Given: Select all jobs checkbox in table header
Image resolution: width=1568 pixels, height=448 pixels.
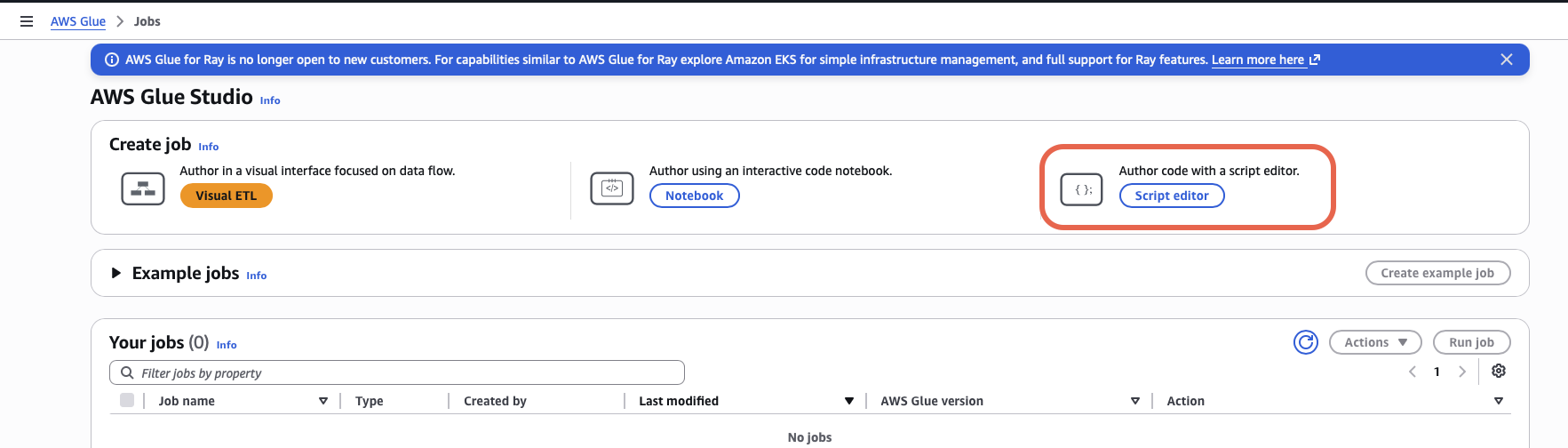Looking at the screenshot, I should click(127, 400).
